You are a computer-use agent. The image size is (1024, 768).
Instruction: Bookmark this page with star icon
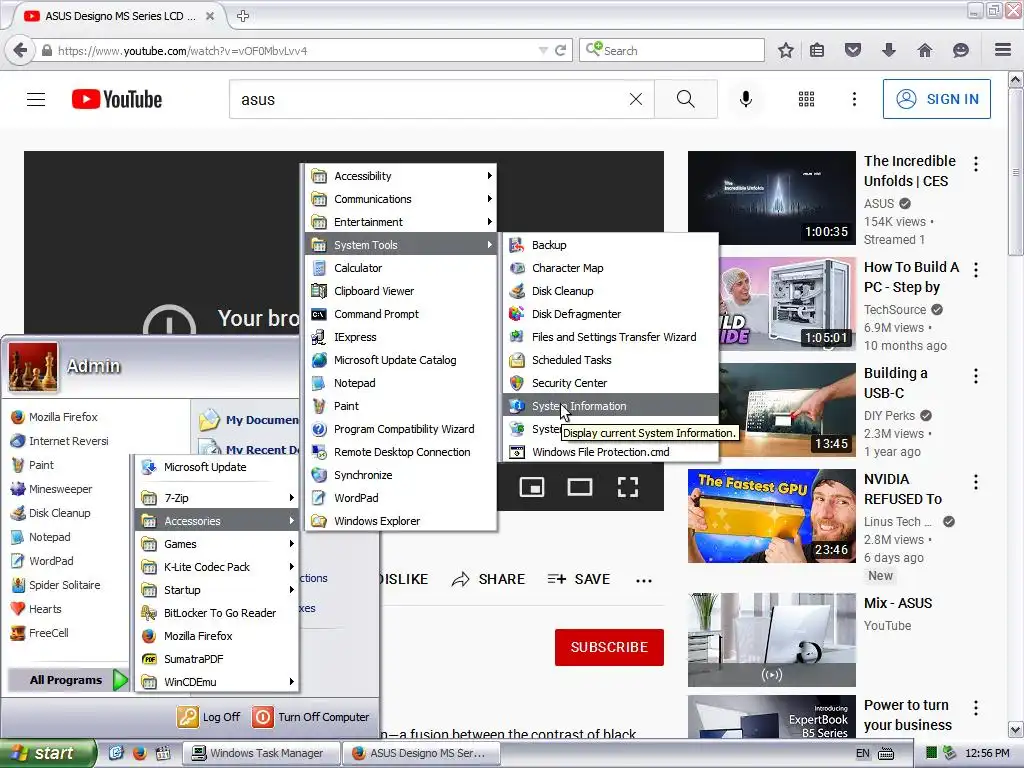click(786, 50)
